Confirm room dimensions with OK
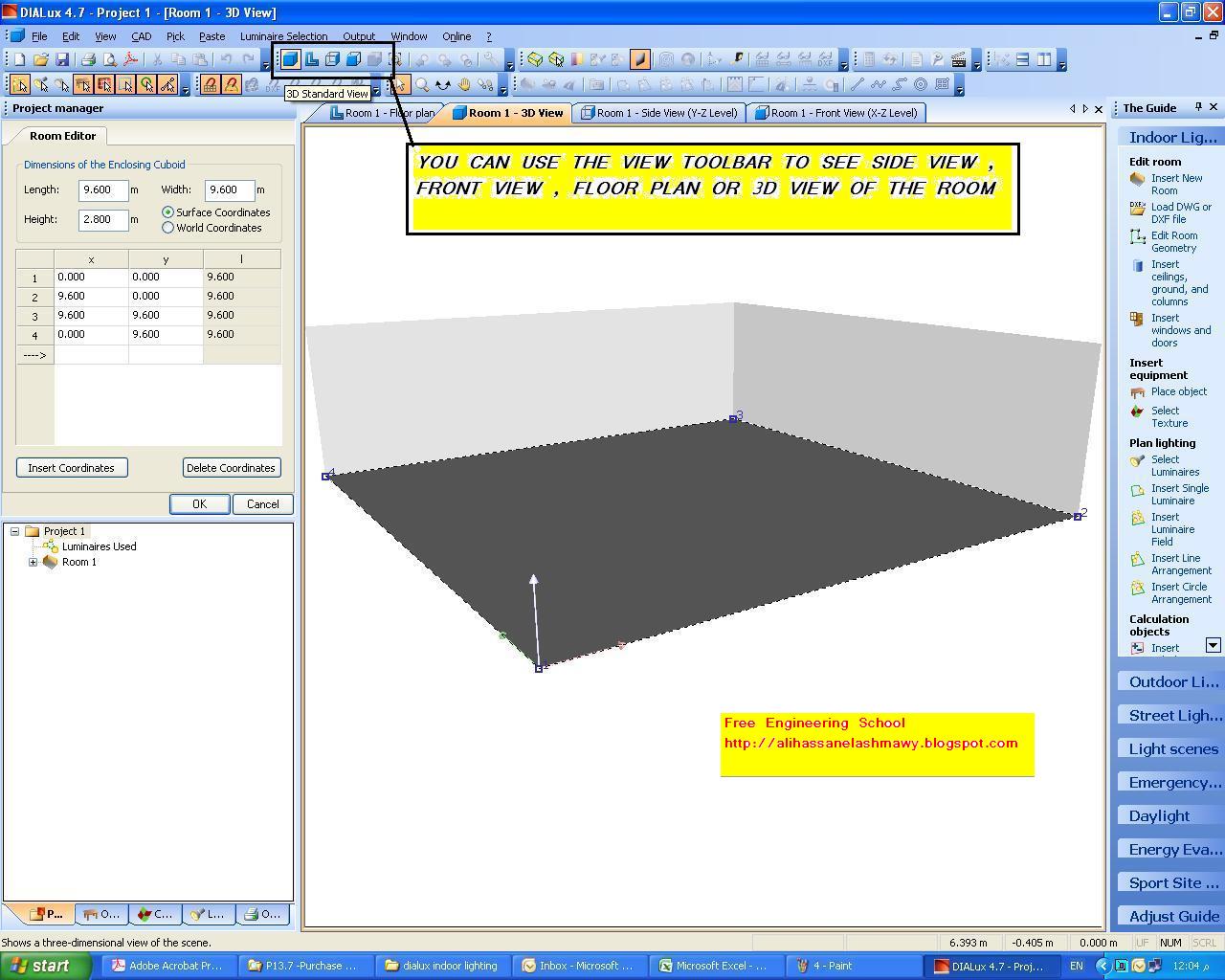 (199, 503)
